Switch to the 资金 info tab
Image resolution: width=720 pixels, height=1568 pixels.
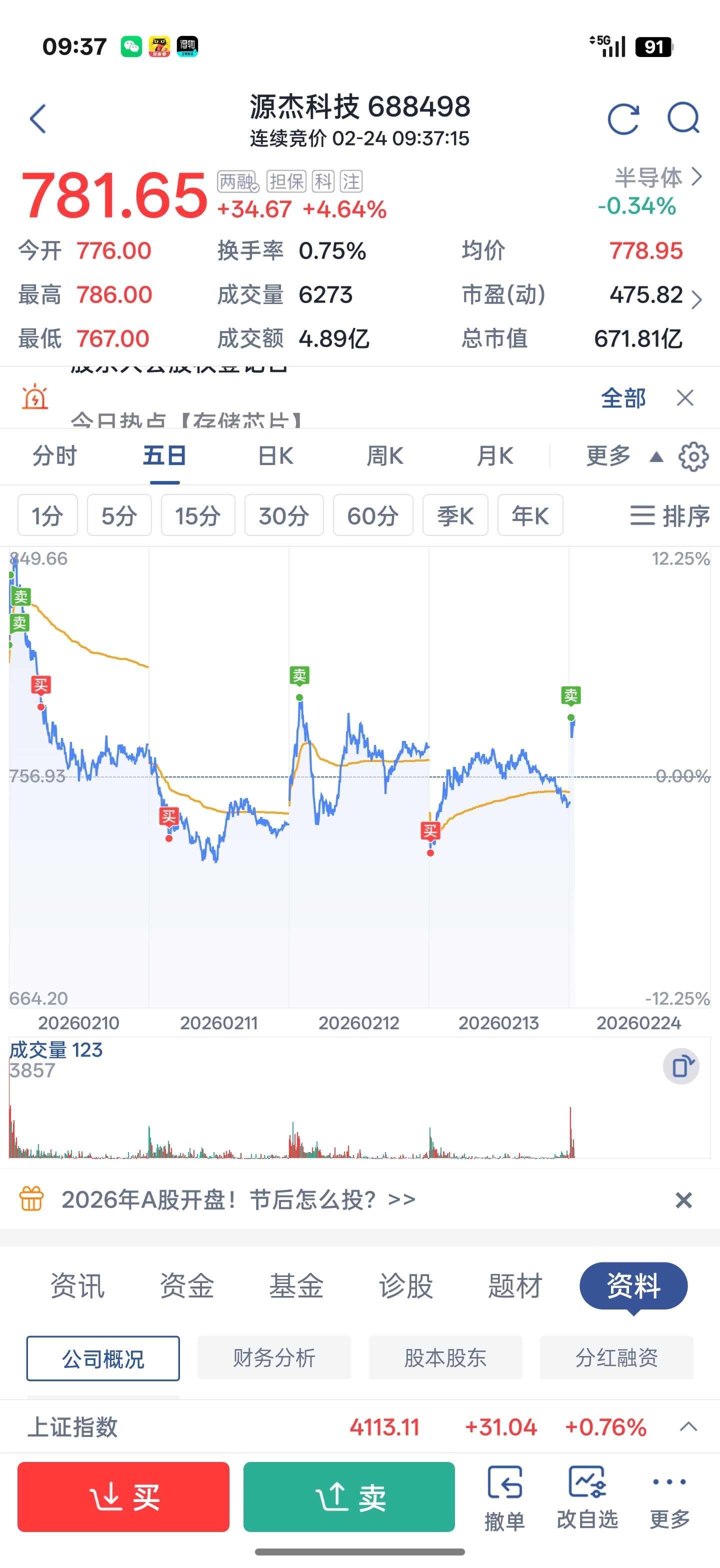coord(186,1286)
